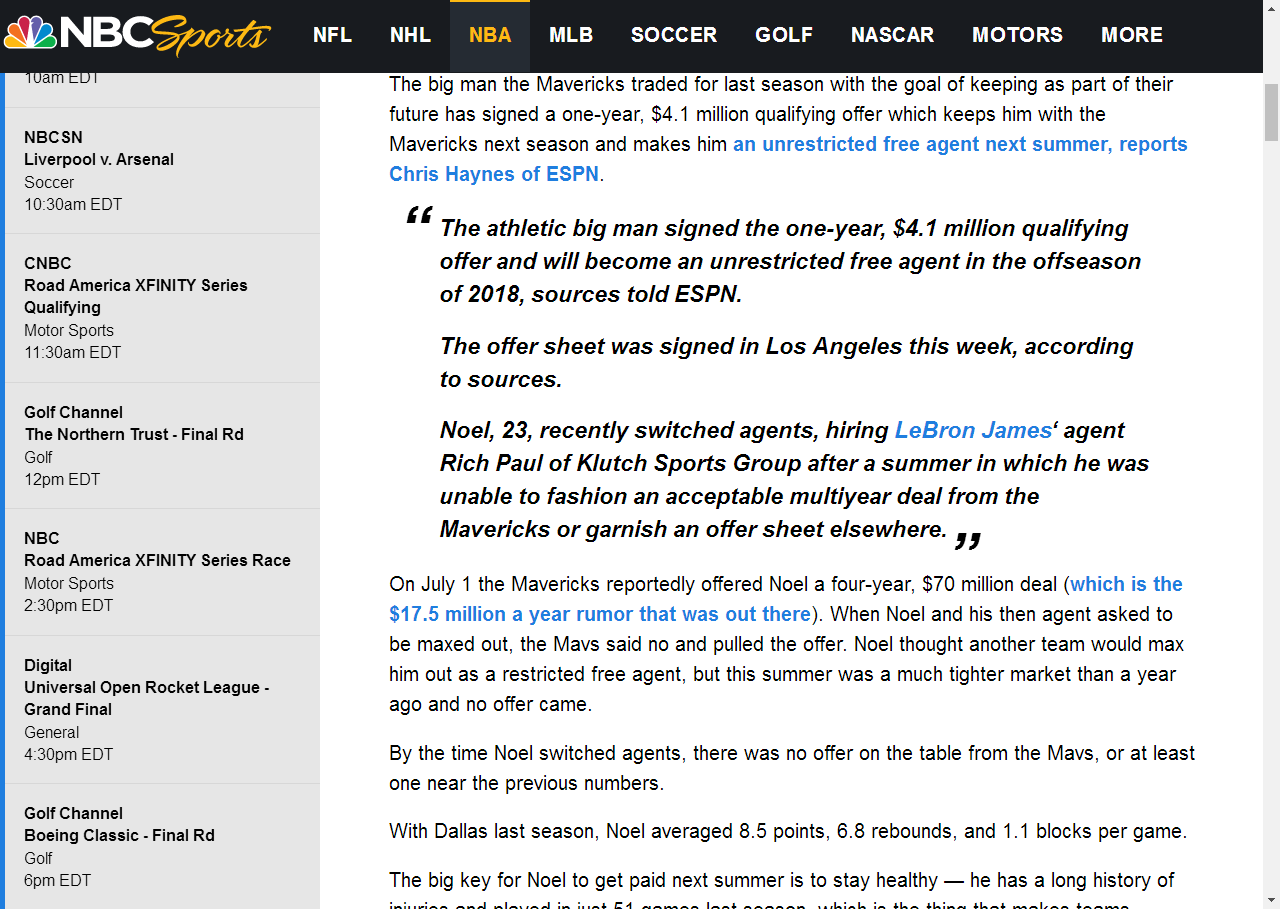Select Golf Channel The Northern Trust listing
Viewport: 1280px width, 909px height.
pyautogui.click(x=163, y=445)
